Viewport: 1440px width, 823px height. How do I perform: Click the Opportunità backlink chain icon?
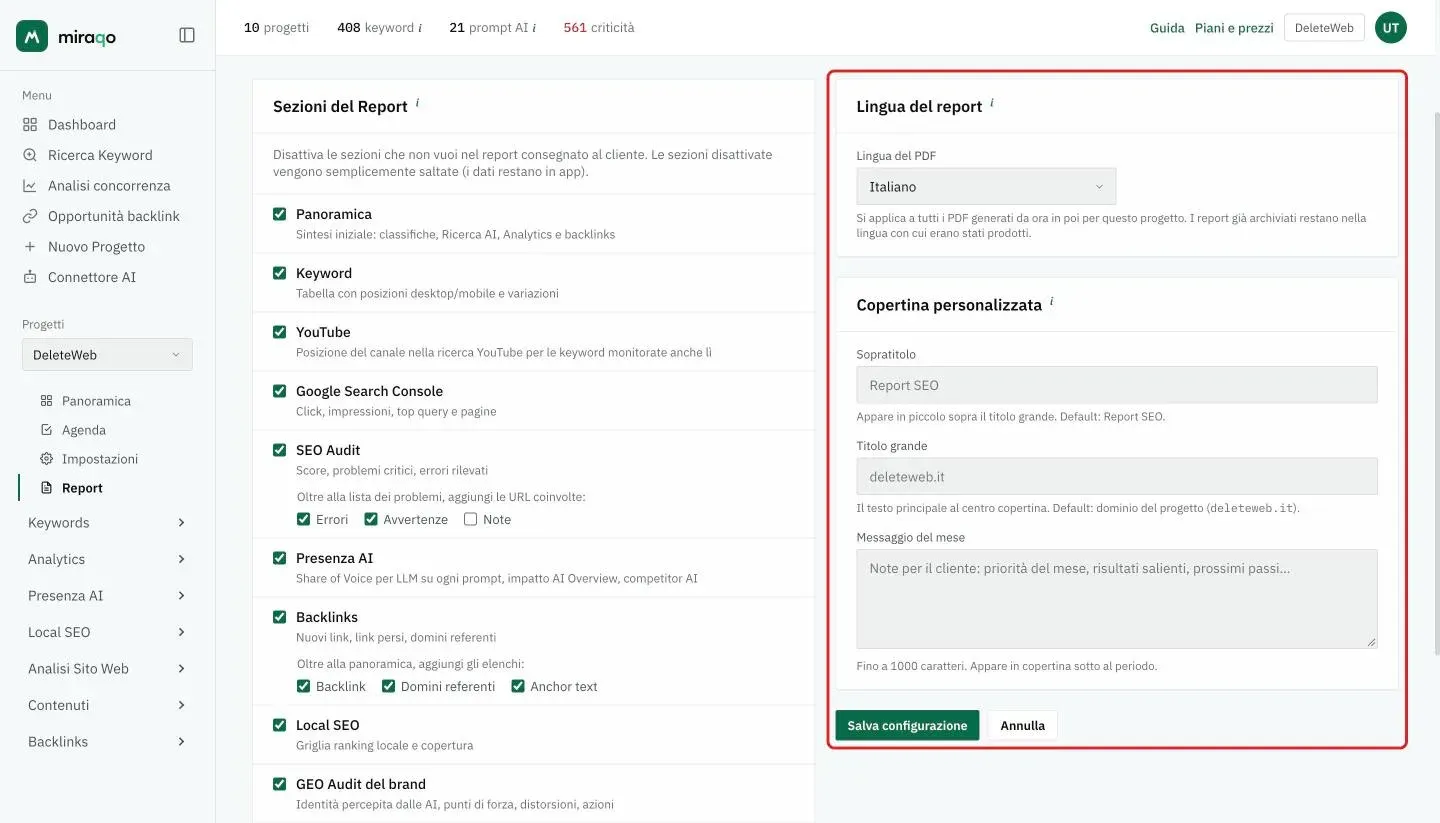click(30, 216)
